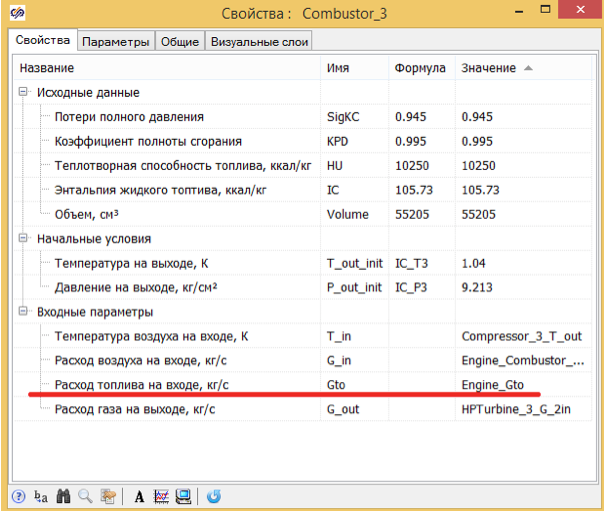Minimize the properties window
604x511 pixels.
tap(519, 12)
